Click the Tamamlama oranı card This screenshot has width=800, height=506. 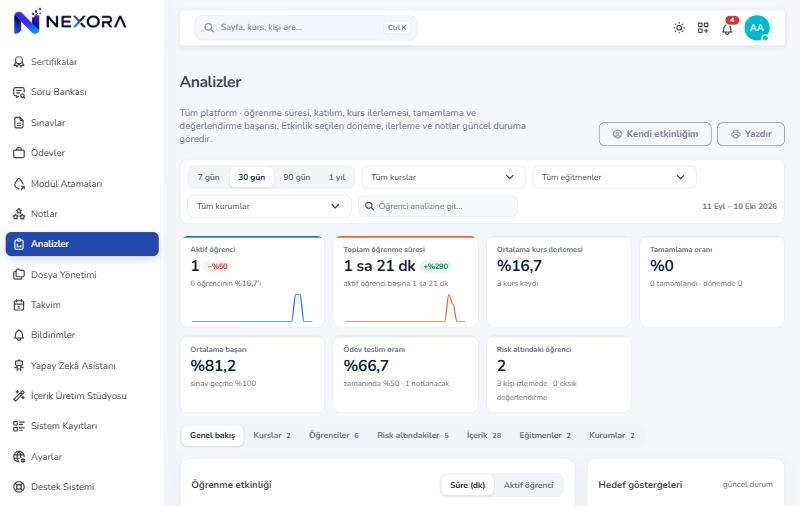pyautogui.click(x=712, y=282)
